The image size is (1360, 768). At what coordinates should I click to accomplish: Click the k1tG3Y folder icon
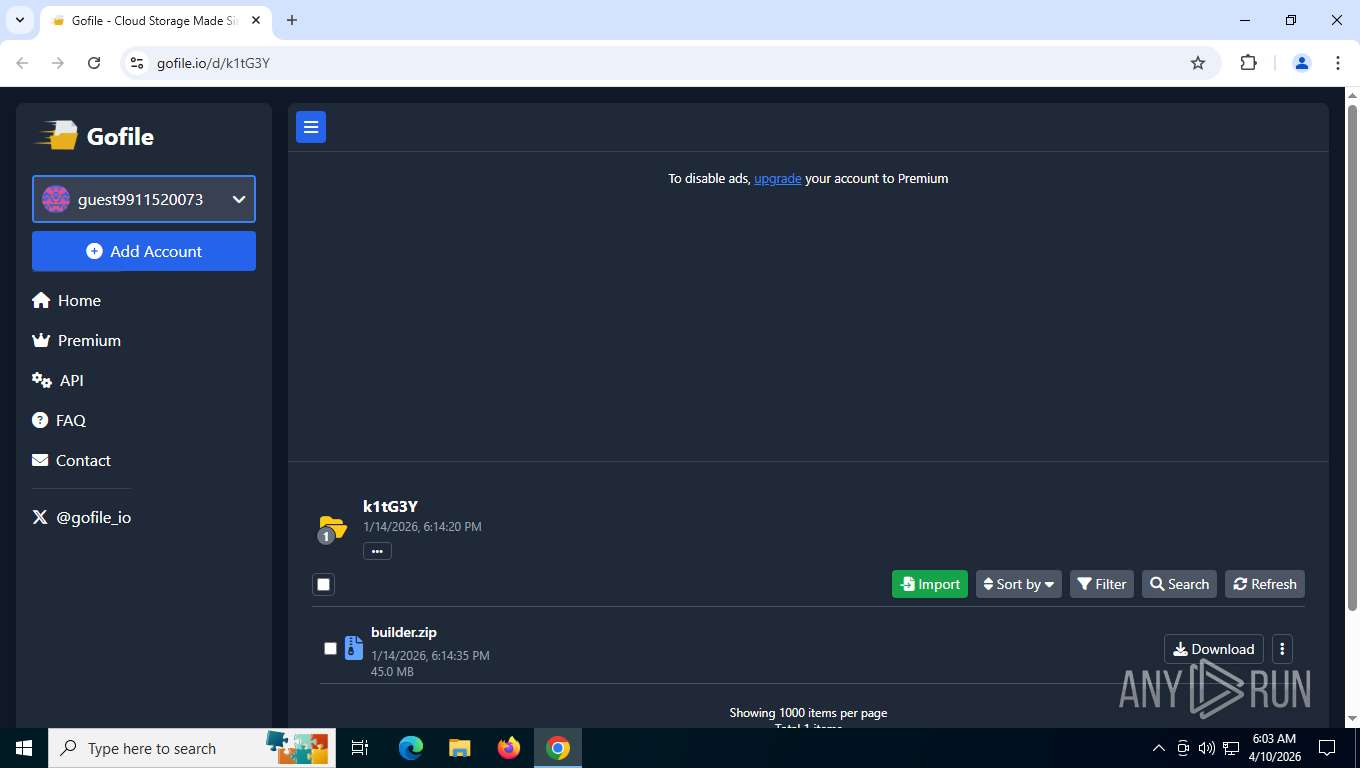tap(332, 527)
